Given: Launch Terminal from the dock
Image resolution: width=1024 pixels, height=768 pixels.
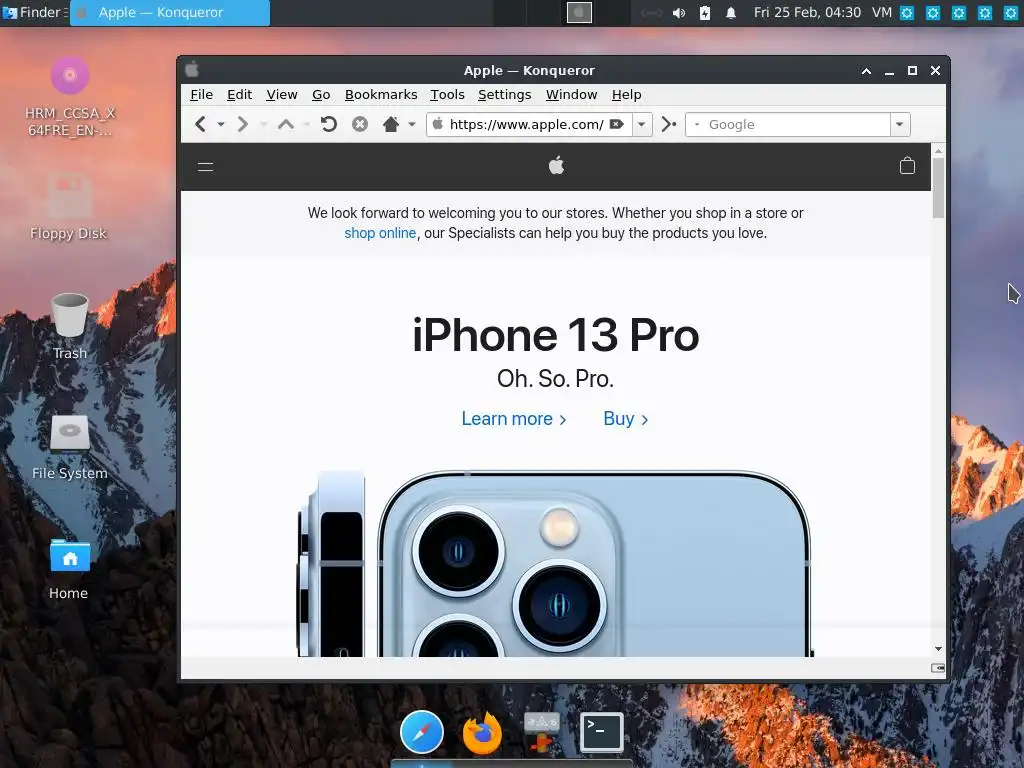Looking at the screenshot, I should 601,732.
